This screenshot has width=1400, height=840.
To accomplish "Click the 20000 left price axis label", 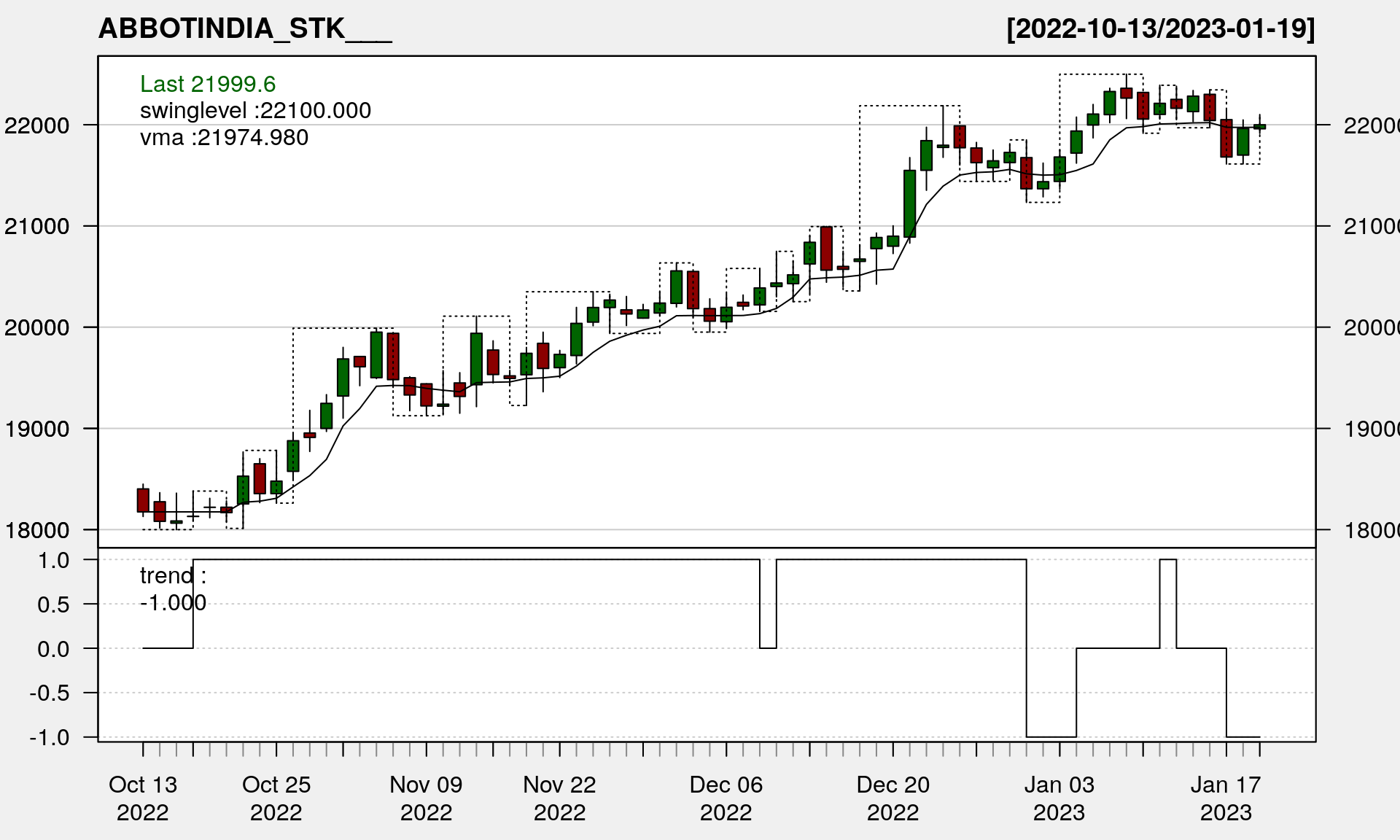I will pos(37,327).
